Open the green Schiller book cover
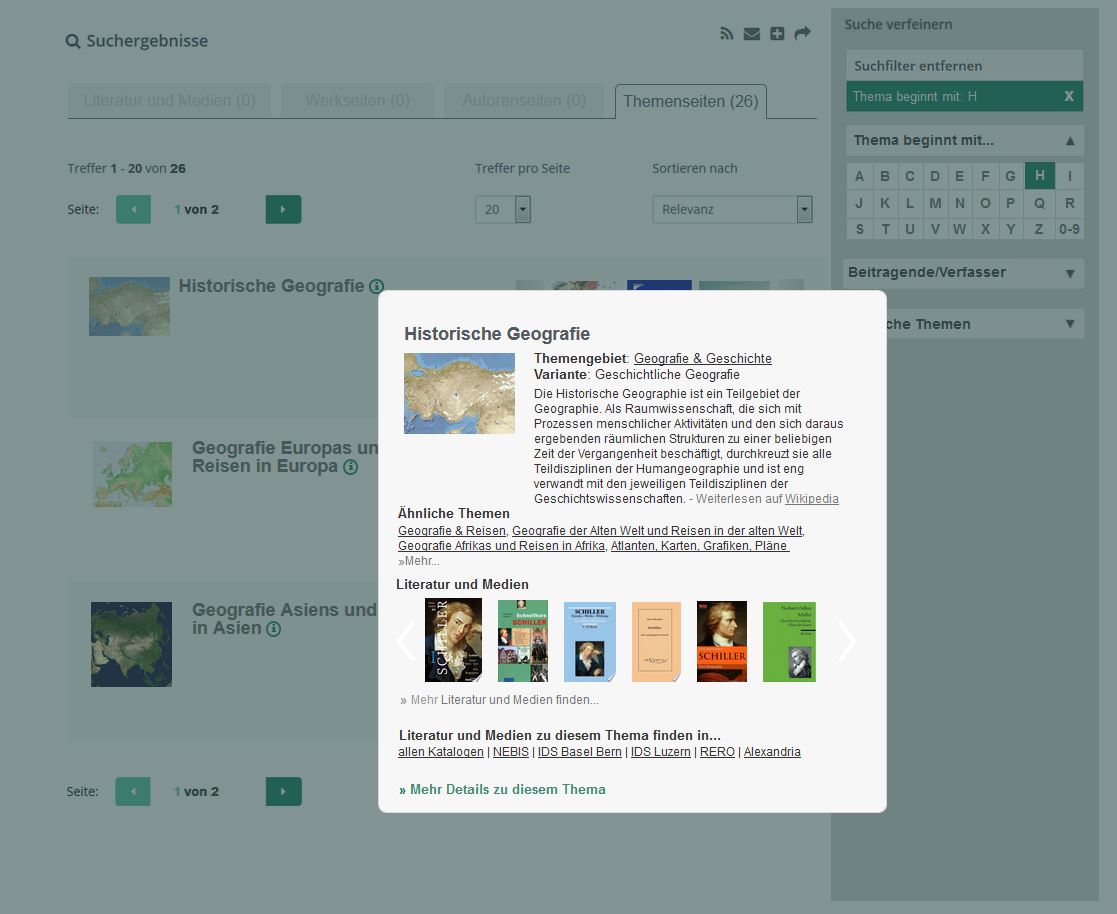Image resolution: width=1117 pixels, height=914 pixels. (789, 642)
